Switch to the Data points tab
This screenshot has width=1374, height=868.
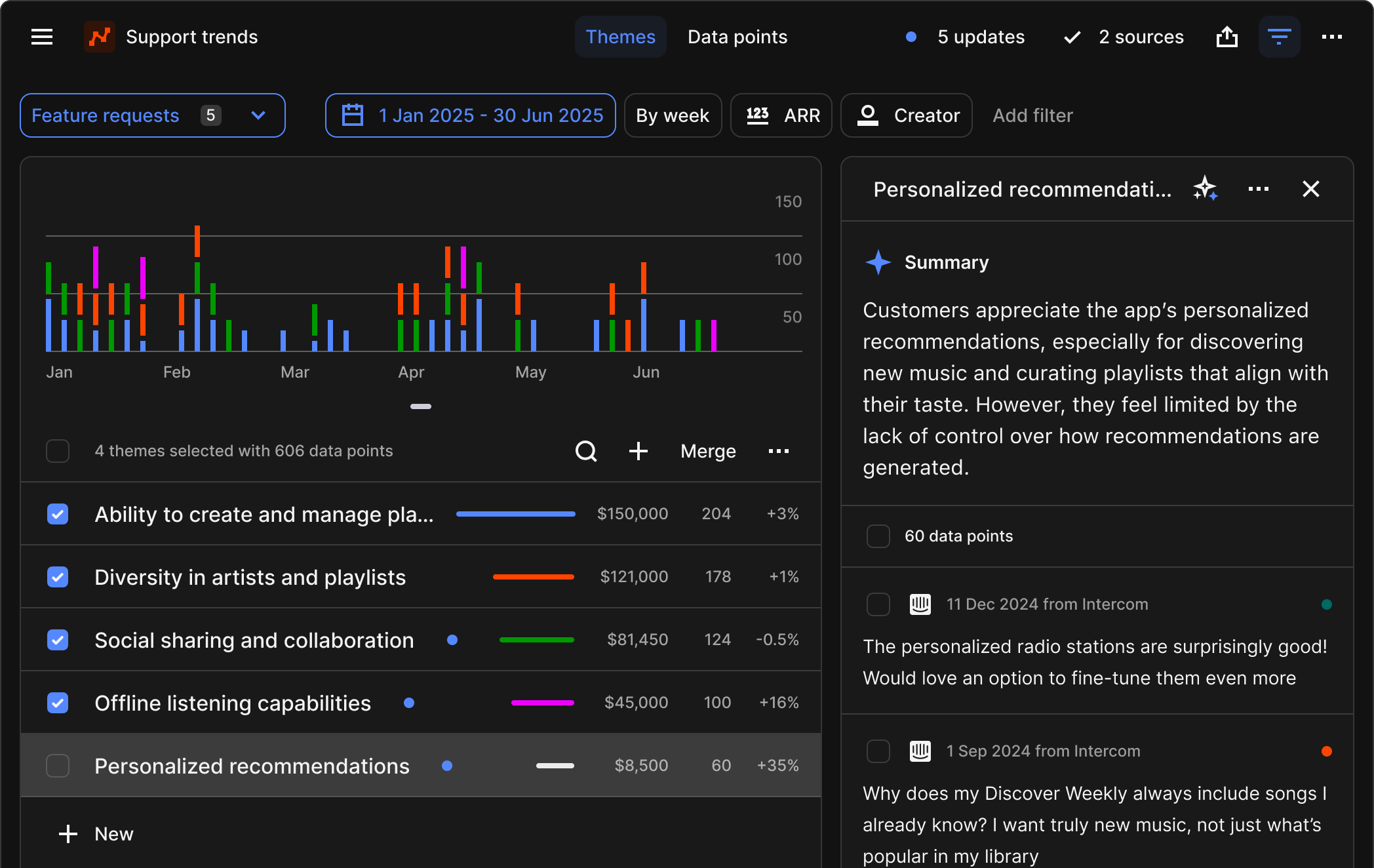click(x=737, y=37)
